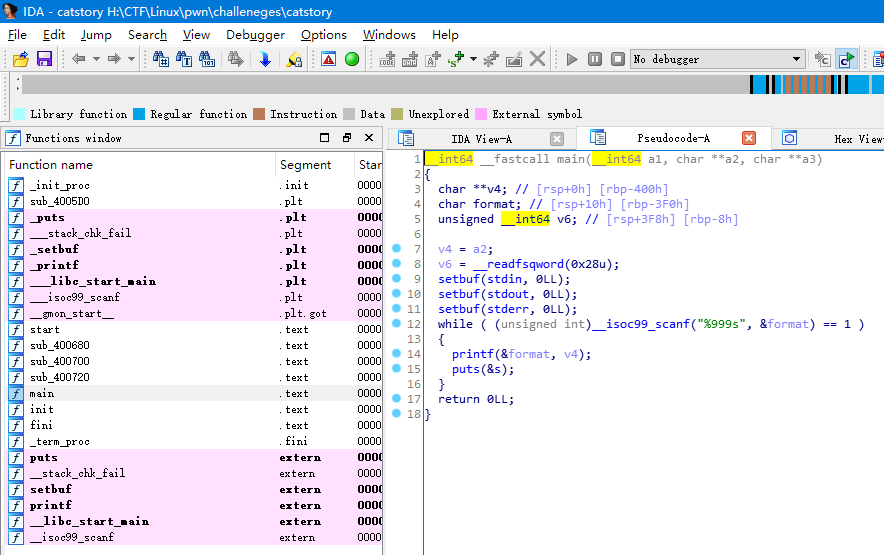Select setbuf extern function row
The image size is (884, 555).
tap(195, 489)
